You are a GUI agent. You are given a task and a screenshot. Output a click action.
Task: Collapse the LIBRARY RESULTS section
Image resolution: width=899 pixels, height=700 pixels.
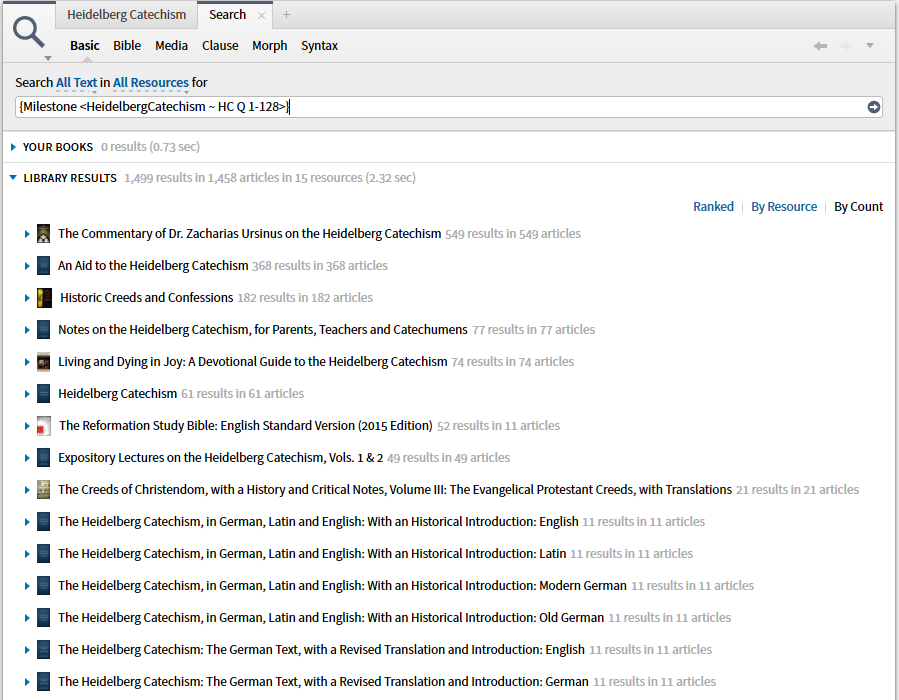(13, 178)
